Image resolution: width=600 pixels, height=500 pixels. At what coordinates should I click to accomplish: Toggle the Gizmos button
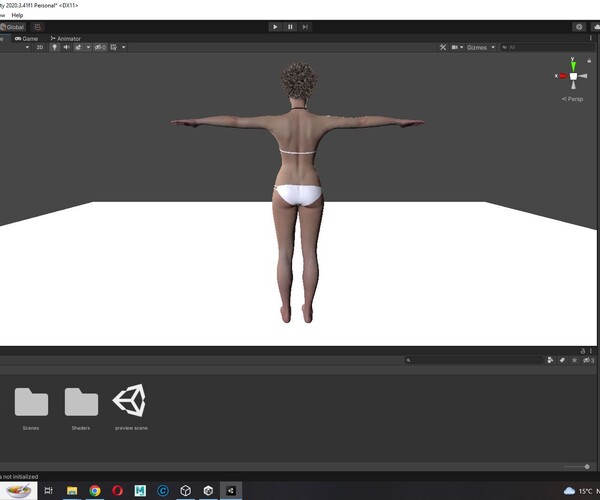[x=477, y=47]
